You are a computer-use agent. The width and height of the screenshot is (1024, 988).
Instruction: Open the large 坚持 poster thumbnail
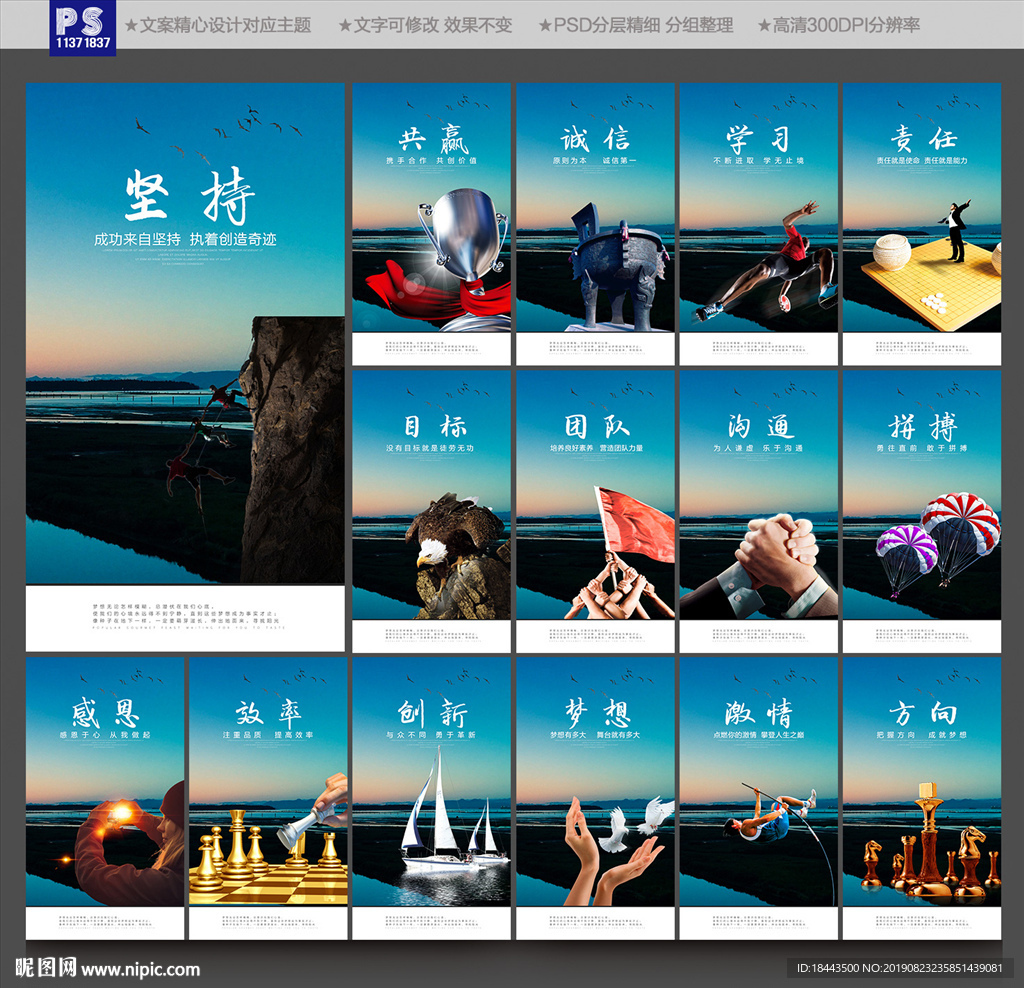coord(185,367)
